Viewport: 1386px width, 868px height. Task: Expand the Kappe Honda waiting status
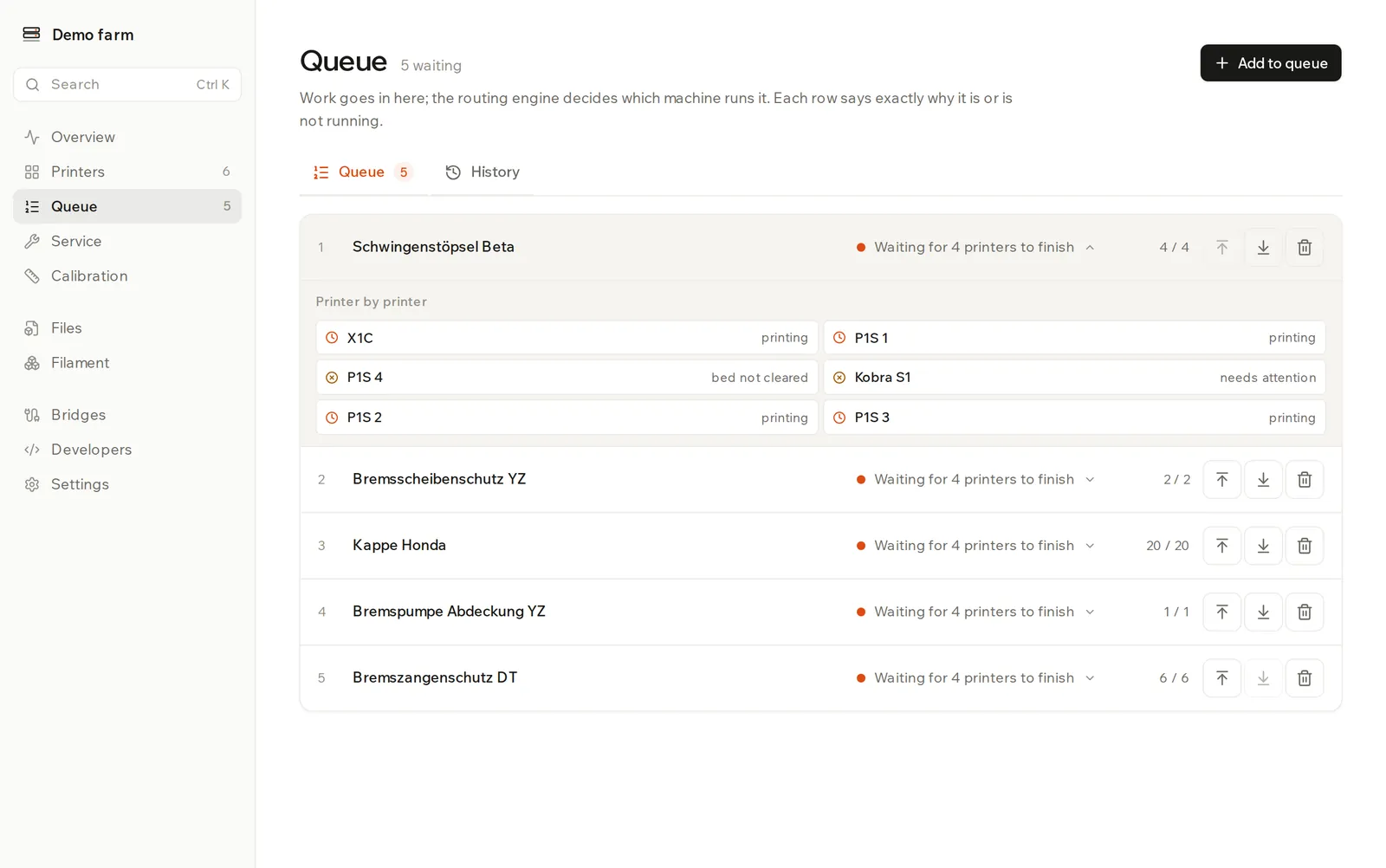coord(975,545)
